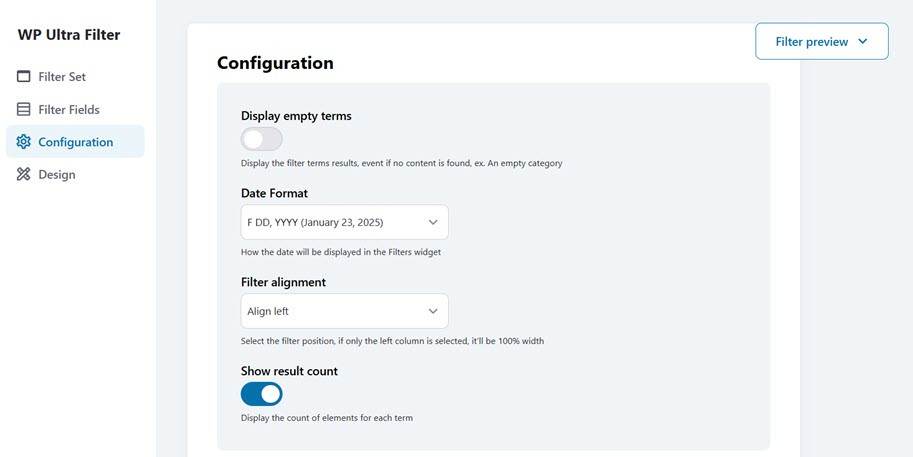Click the Design tools icon
The image size is (913, 457).
click(24, 175)
